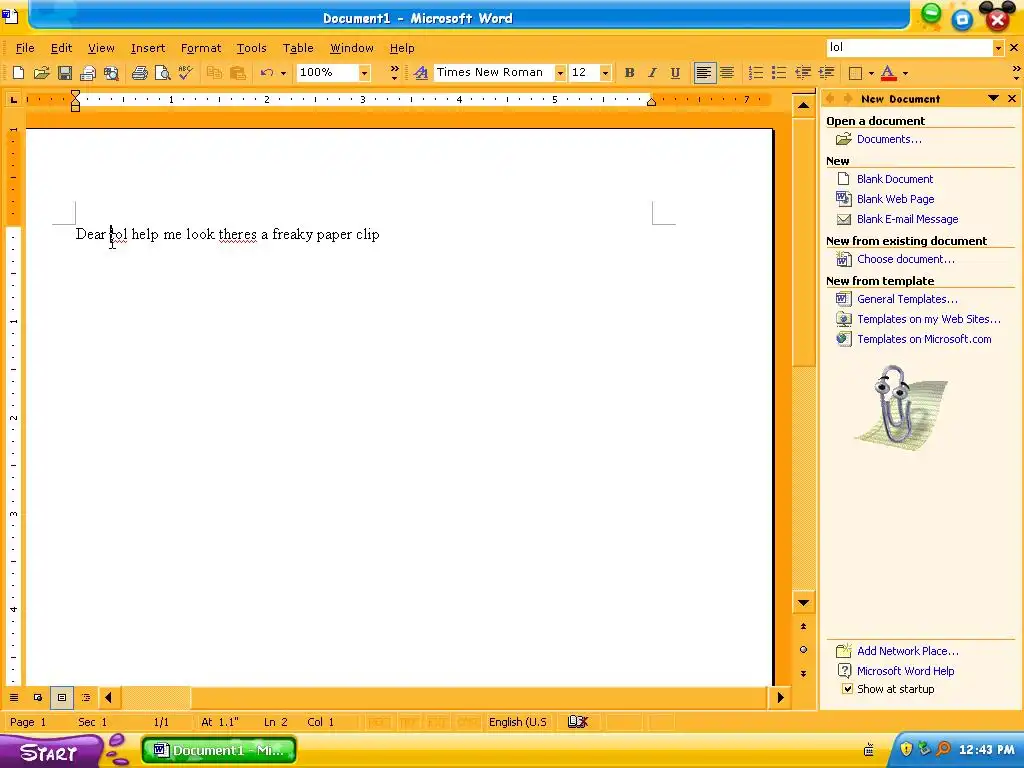
Task: Toggle Italic formatting
Action: [652, 72]
